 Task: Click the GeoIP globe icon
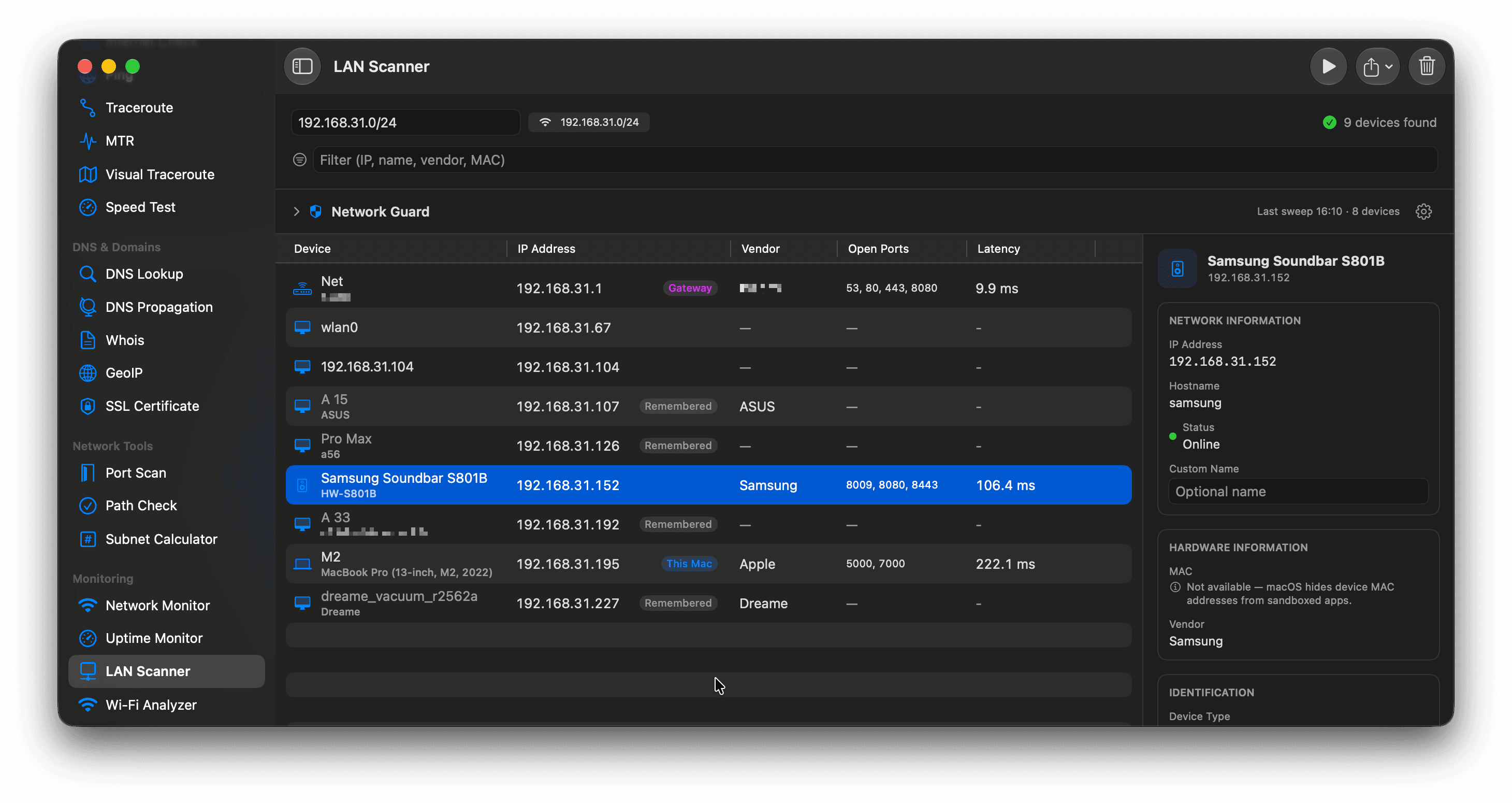[88, 373]
